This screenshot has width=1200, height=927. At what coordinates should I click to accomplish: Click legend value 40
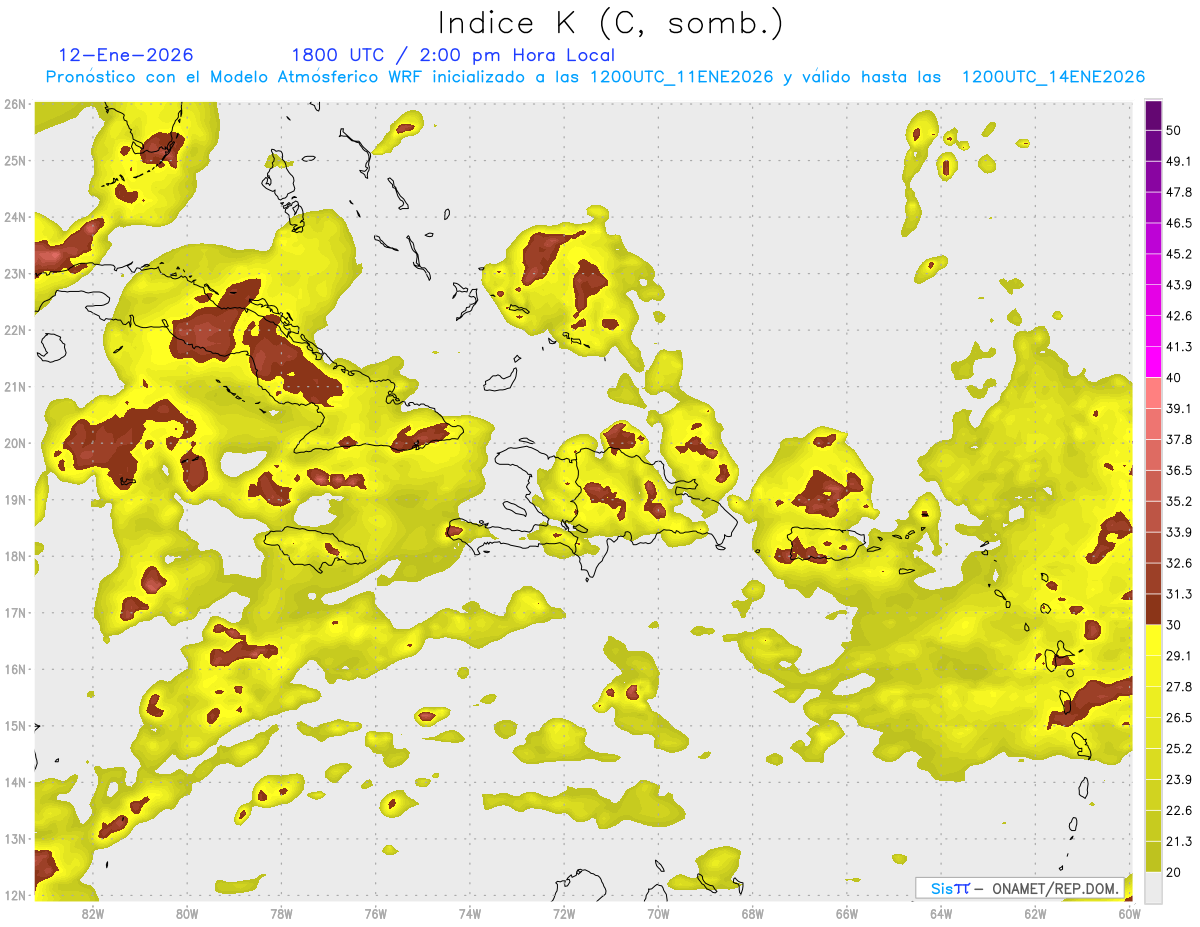(1175, 378)
